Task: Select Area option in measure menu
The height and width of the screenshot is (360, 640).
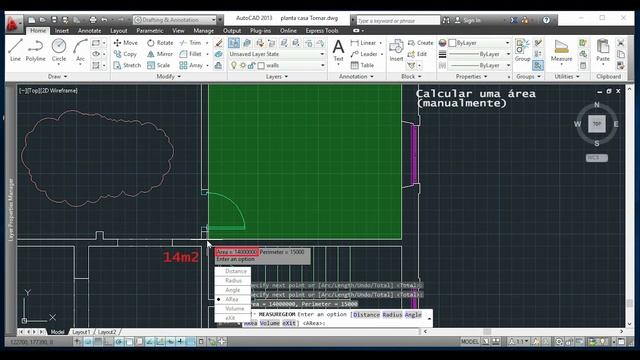Action: (233, 299)
